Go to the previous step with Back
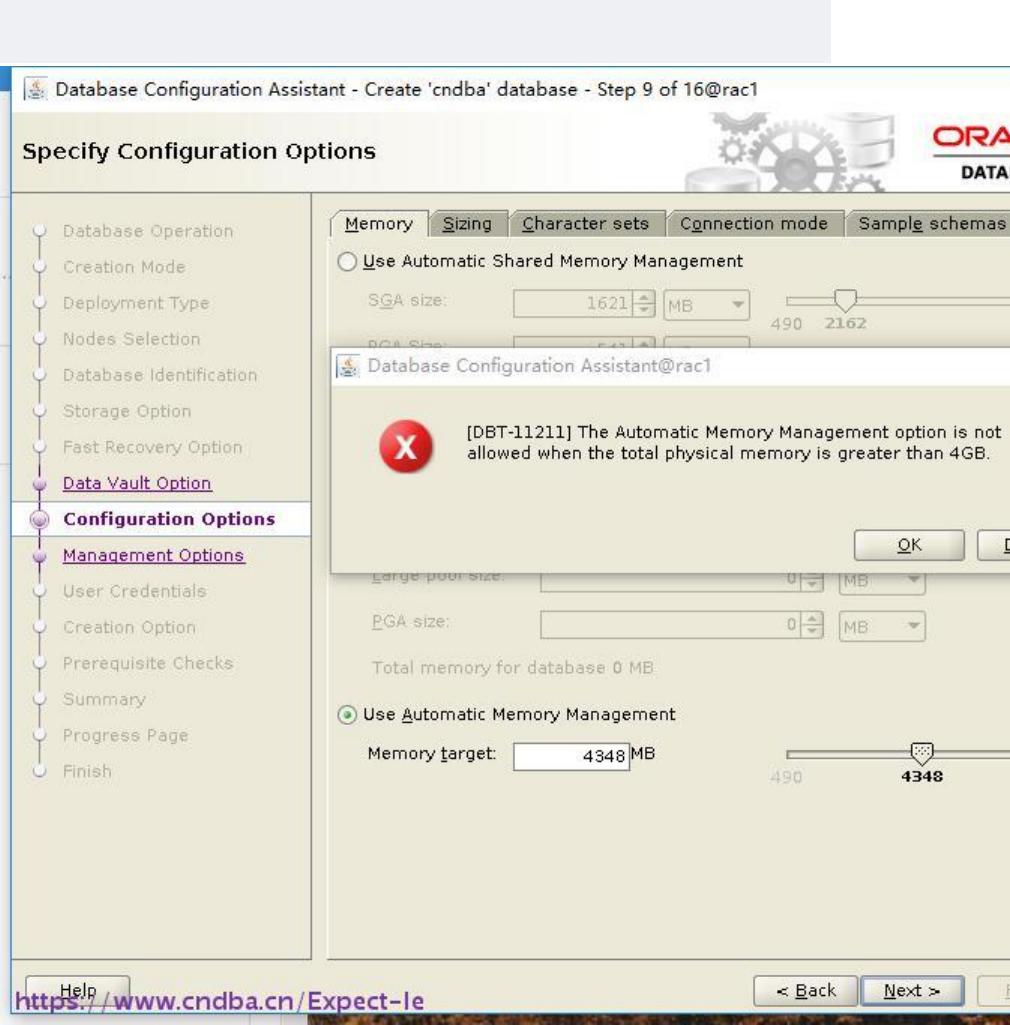1010x1025 pixels. 805,991
